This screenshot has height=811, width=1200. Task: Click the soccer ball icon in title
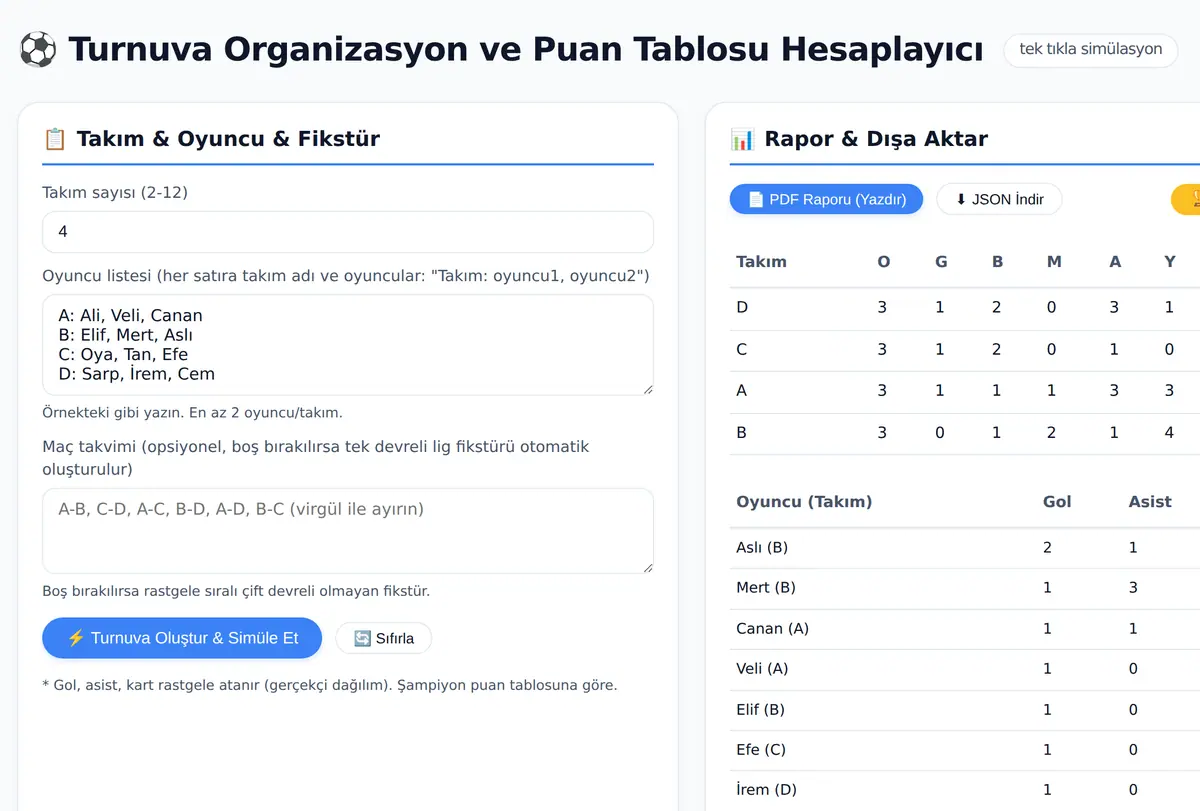point(38,49)
